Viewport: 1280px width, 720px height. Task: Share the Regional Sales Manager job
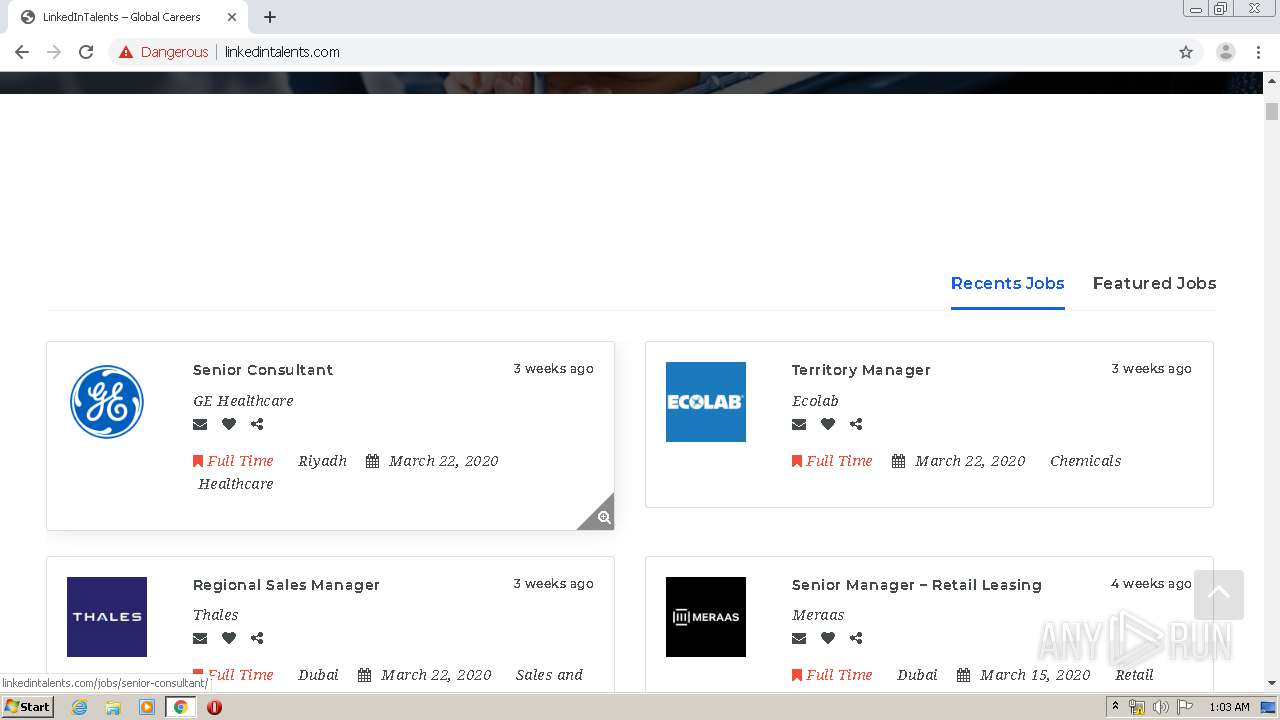[257, 638]
